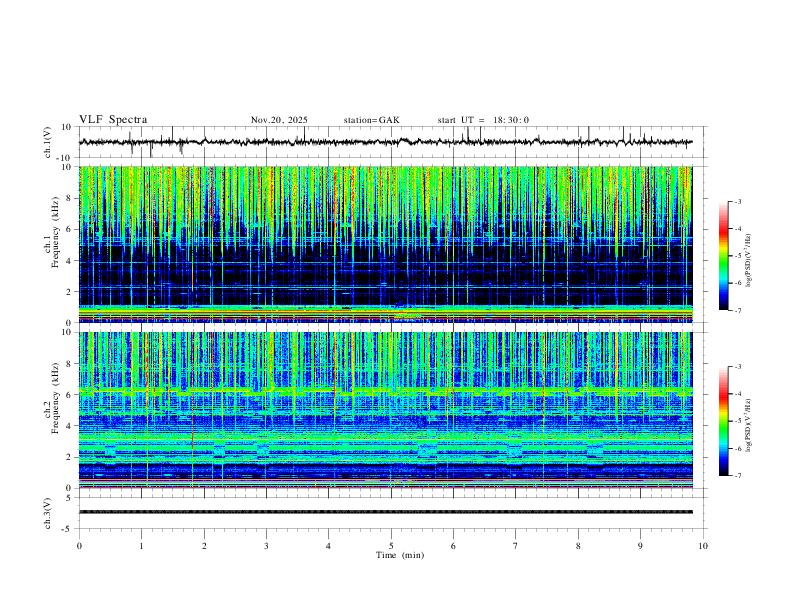This screenshot has width=792, height=612.
Task: Click the "station=GAK" label
Action: (x=371, y=120)
